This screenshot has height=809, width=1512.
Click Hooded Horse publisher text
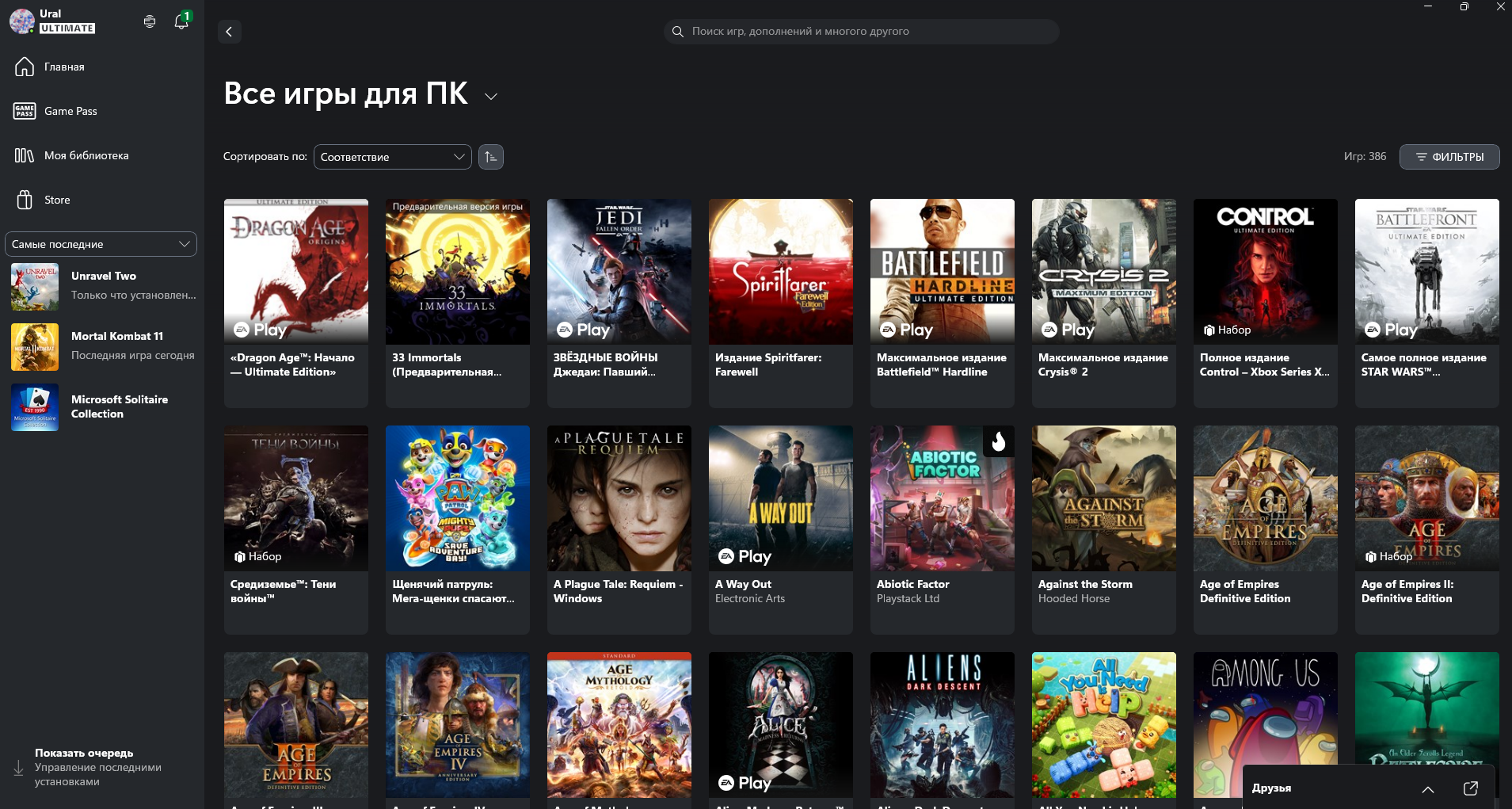(1074, 598)
